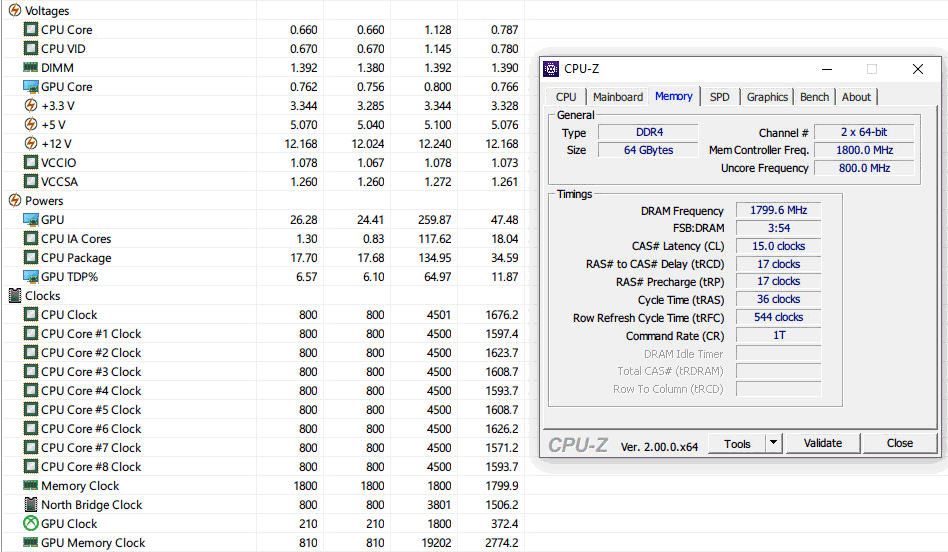This screenshot has height=552, width=948.
Task: Click the Memory Clock module icon
Action: [x=30, y=485]
